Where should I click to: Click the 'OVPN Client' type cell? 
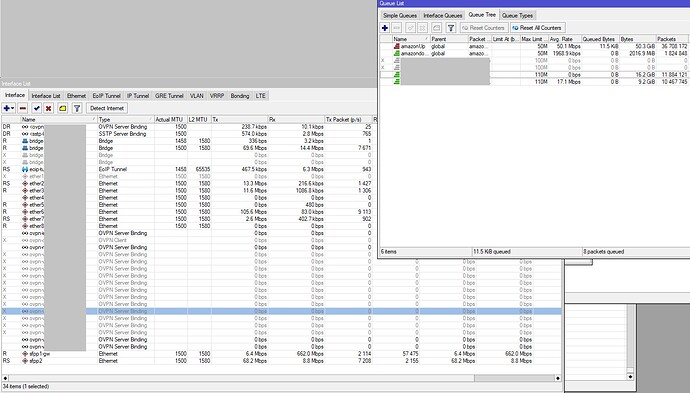coord(113,240)
